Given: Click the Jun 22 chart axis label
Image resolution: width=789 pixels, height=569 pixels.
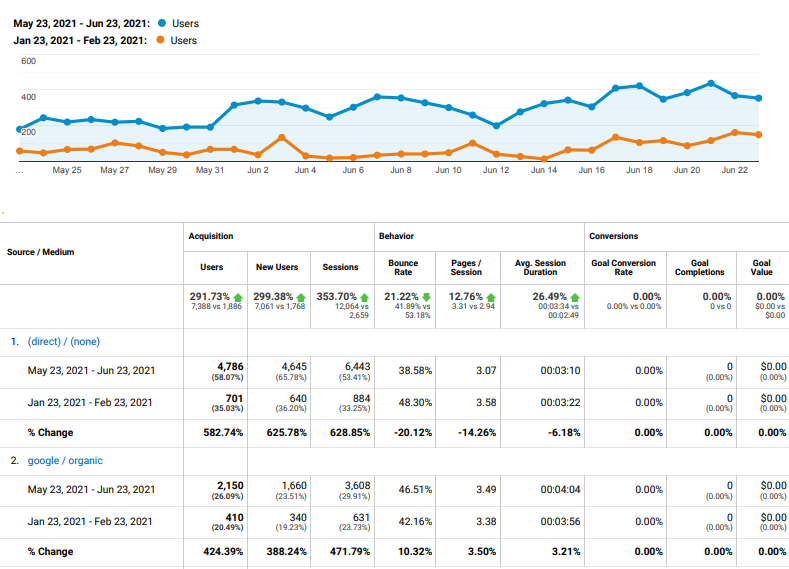Looking at the screenshot, I should point(735,170).
